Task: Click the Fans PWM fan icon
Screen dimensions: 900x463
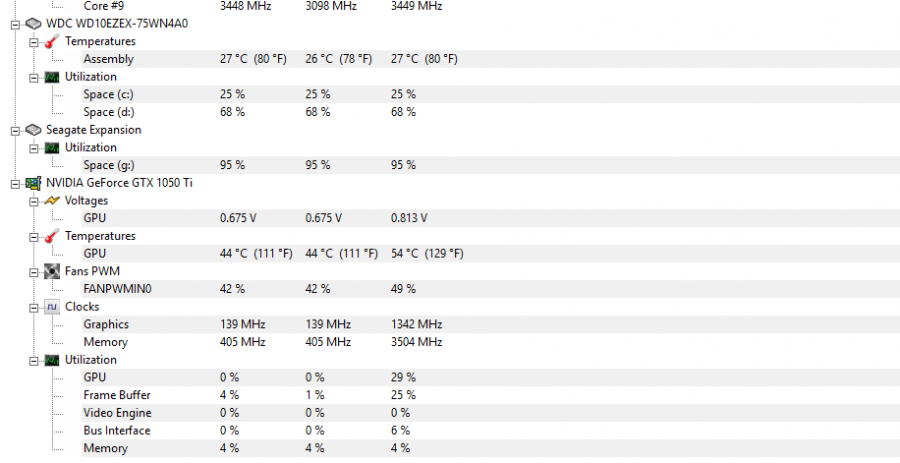Action: tap(52, 271)
